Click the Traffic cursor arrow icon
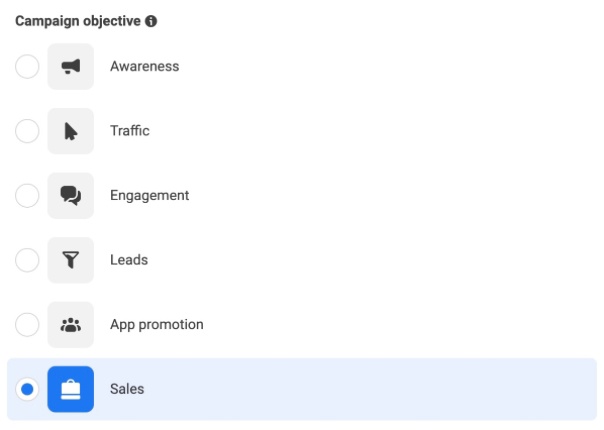This screenshot has width=604, height=430. coord(70,131)
